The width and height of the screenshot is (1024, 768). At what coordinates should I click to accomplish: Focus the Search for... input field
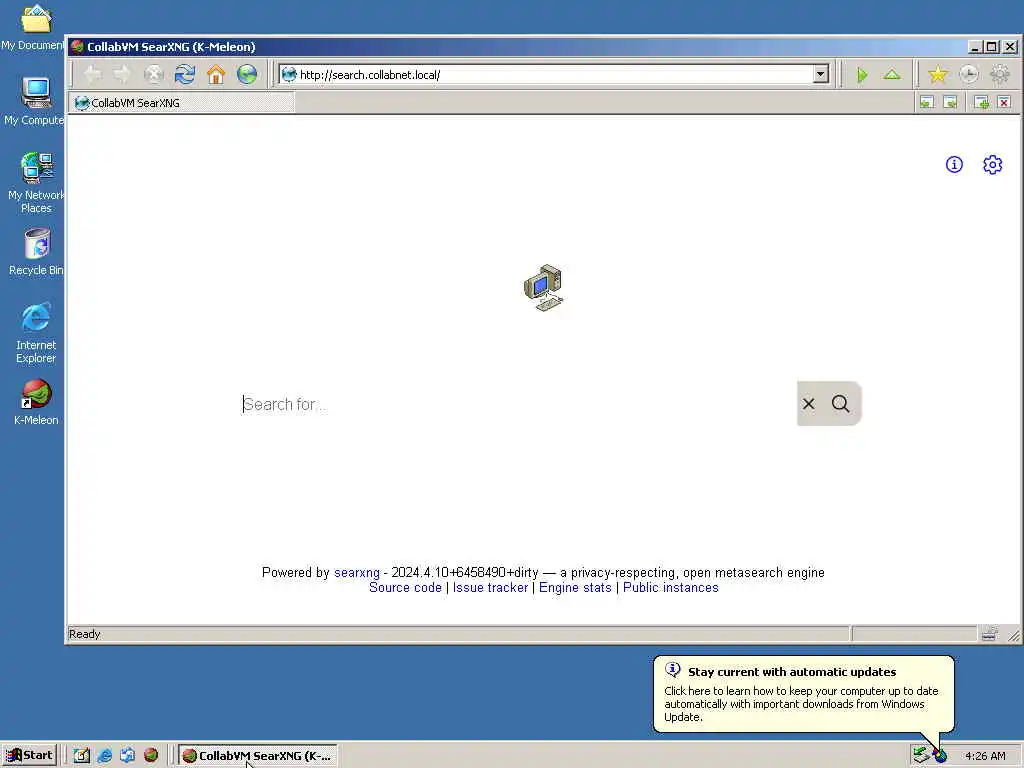coord(516,404)
